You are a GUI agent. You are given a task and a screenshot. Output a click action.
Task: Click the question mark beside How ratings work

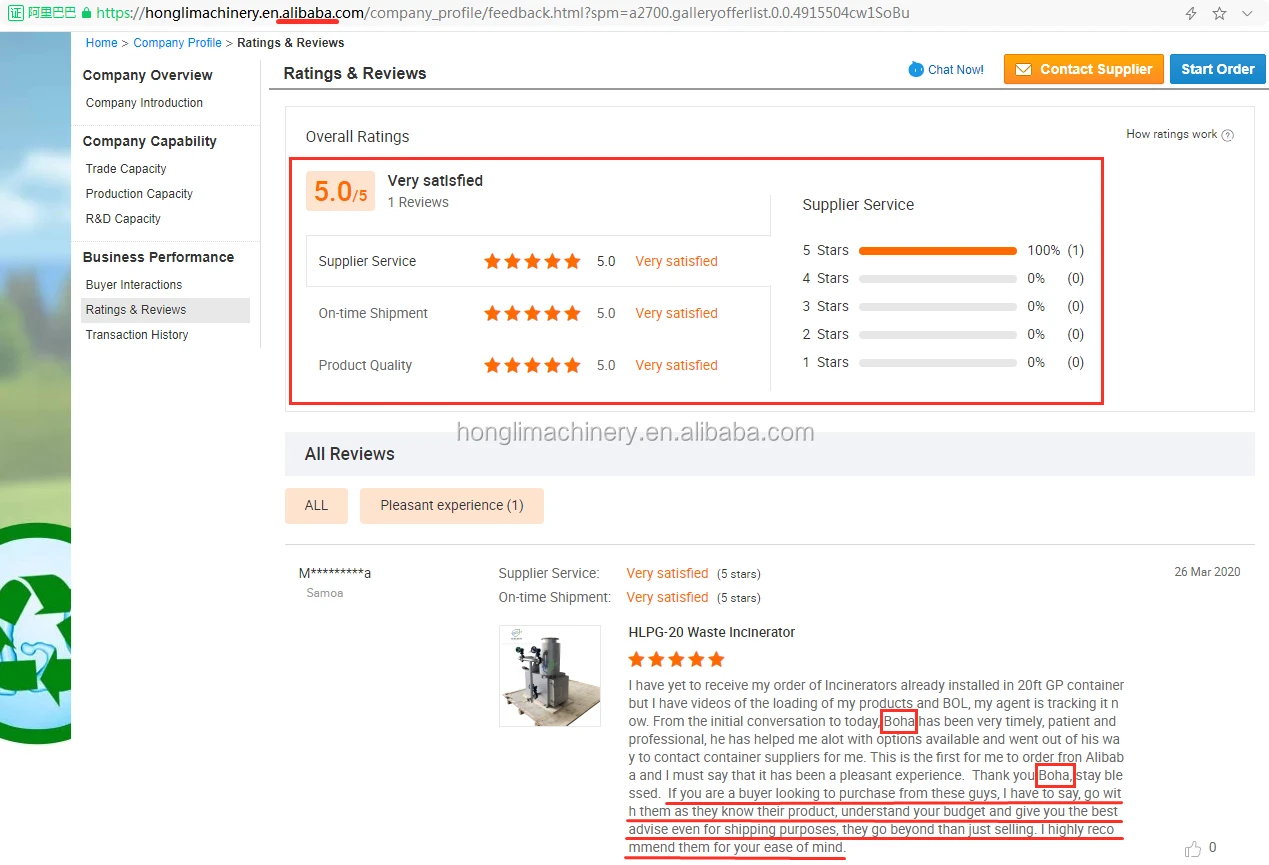[x=1228, y=135]
